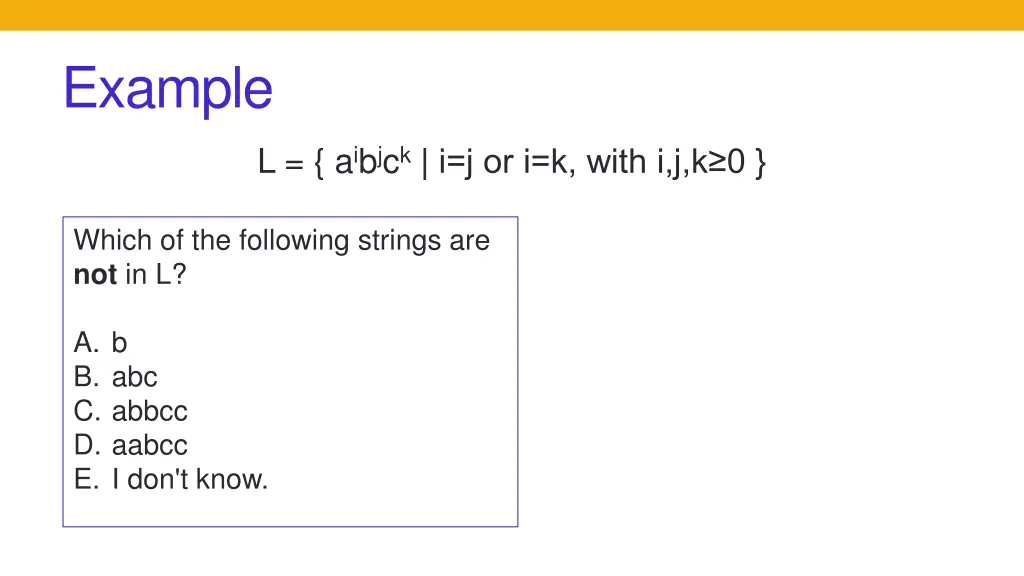1024x576 pixels.
Task: Pick answer option text "abbcc"
Action: pyautogui.click(x=149, y=411)
